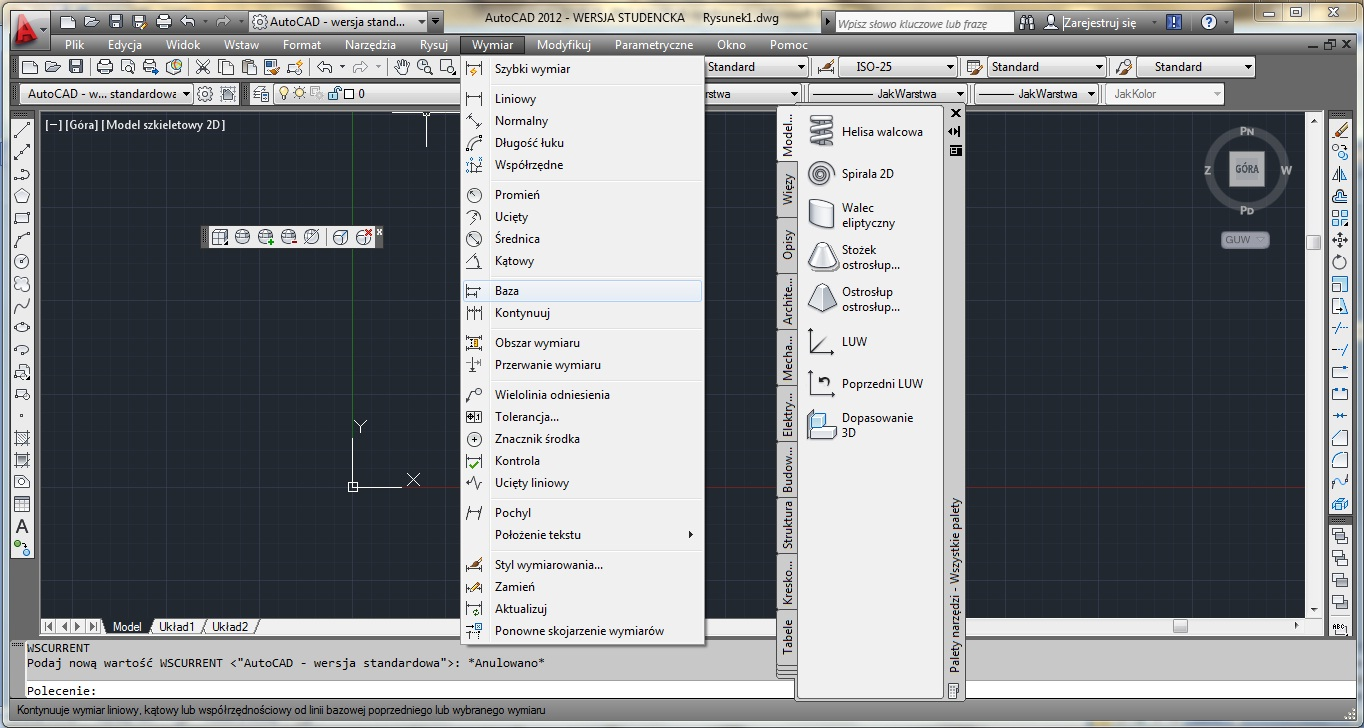Choose Liniowy from the Wymiar menu
Screen dimensions: 1364x728
tap(583, 98)
